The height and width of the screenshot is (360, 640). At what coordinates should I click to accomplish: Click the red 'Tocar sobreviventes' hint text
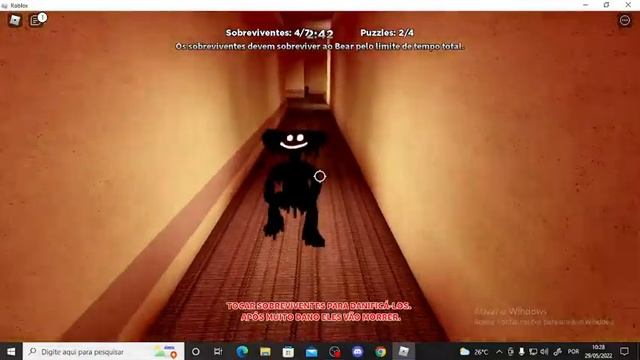[x=319, y=311]
